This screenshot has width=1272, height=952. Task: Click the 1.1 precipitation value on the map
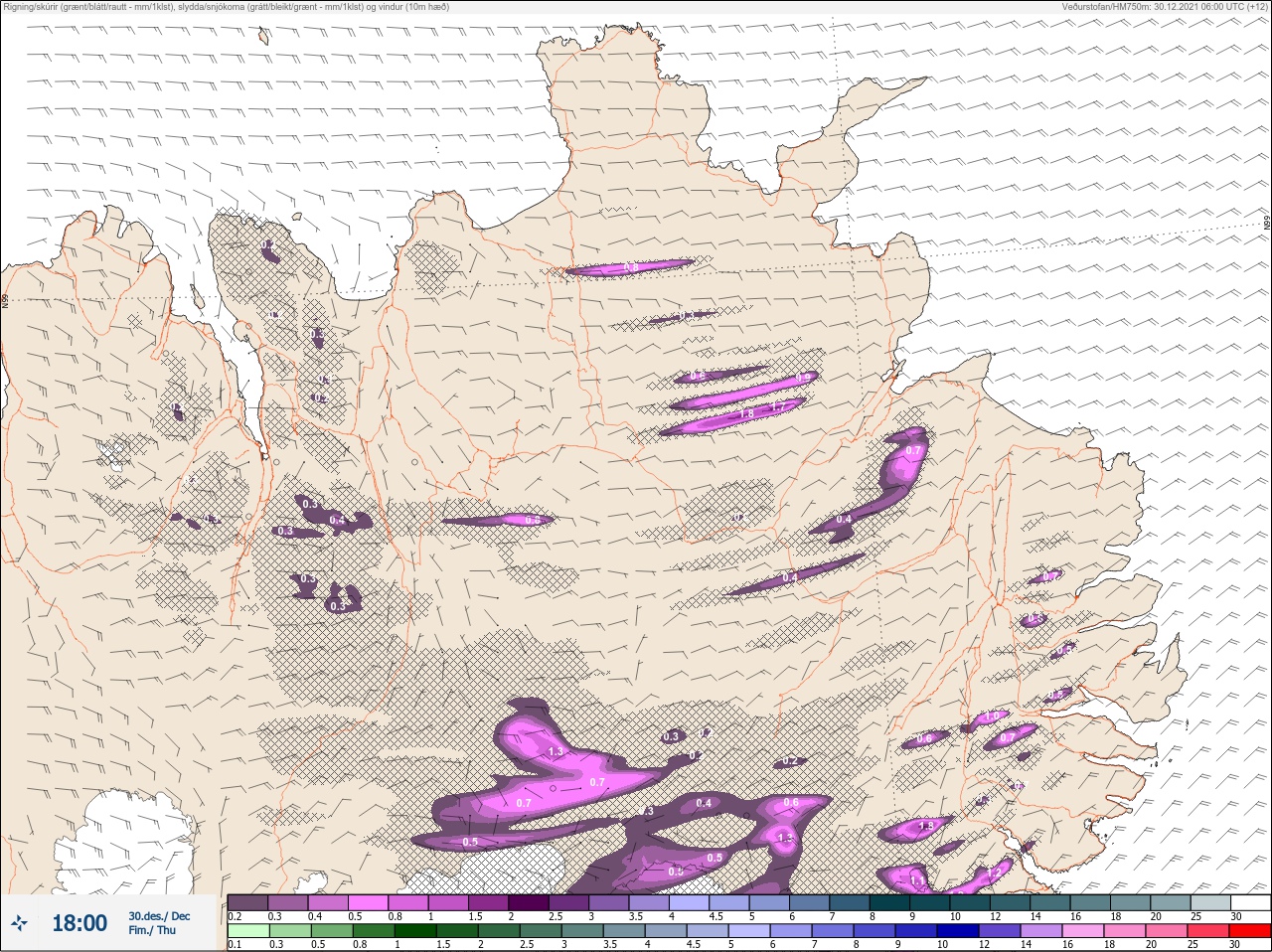pyautogui.click(x=917, y=879)
